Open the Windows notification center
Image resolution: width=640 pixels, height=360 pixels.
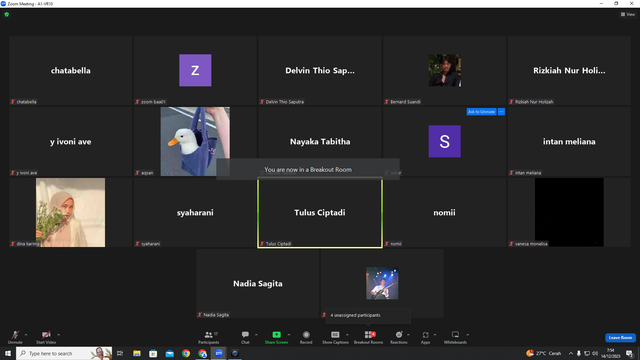click(629, 353)
